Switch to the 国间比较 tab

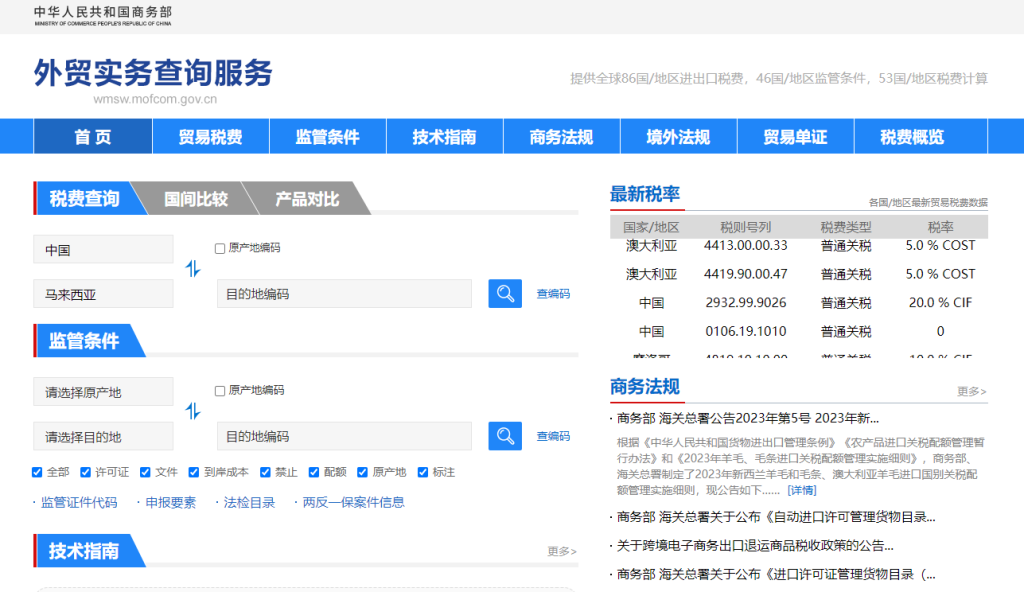tap(196, 199)
